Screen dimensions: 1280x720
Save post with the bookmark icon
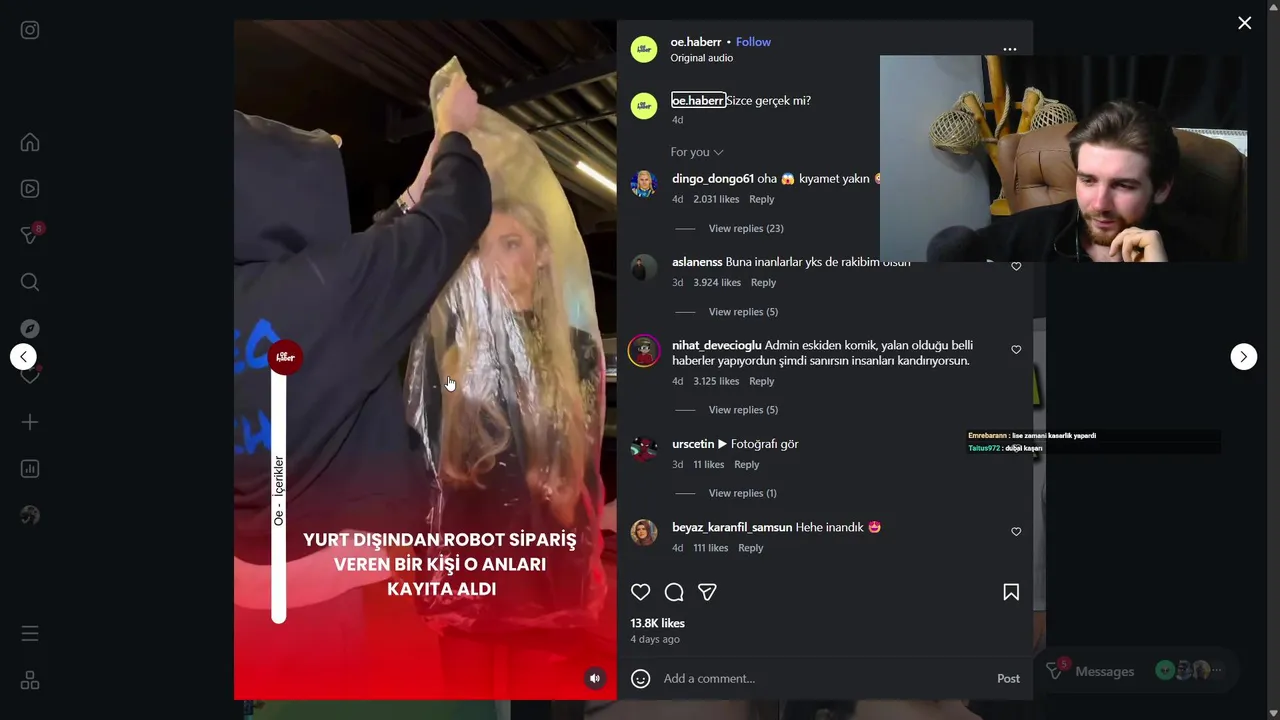point(1011,592)
